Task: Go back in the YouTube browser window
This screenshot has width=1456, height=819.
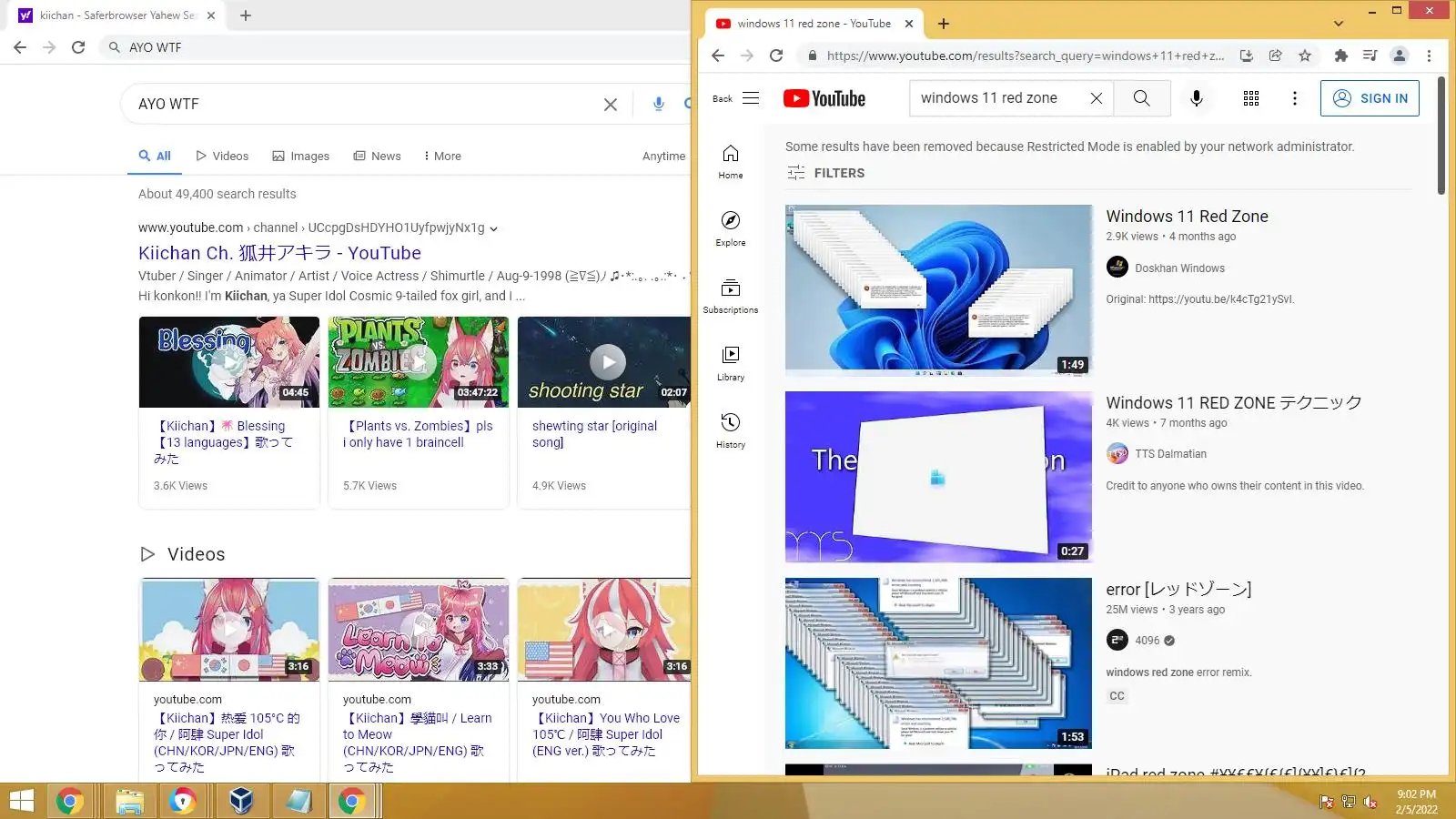Action: click(718, 56)
